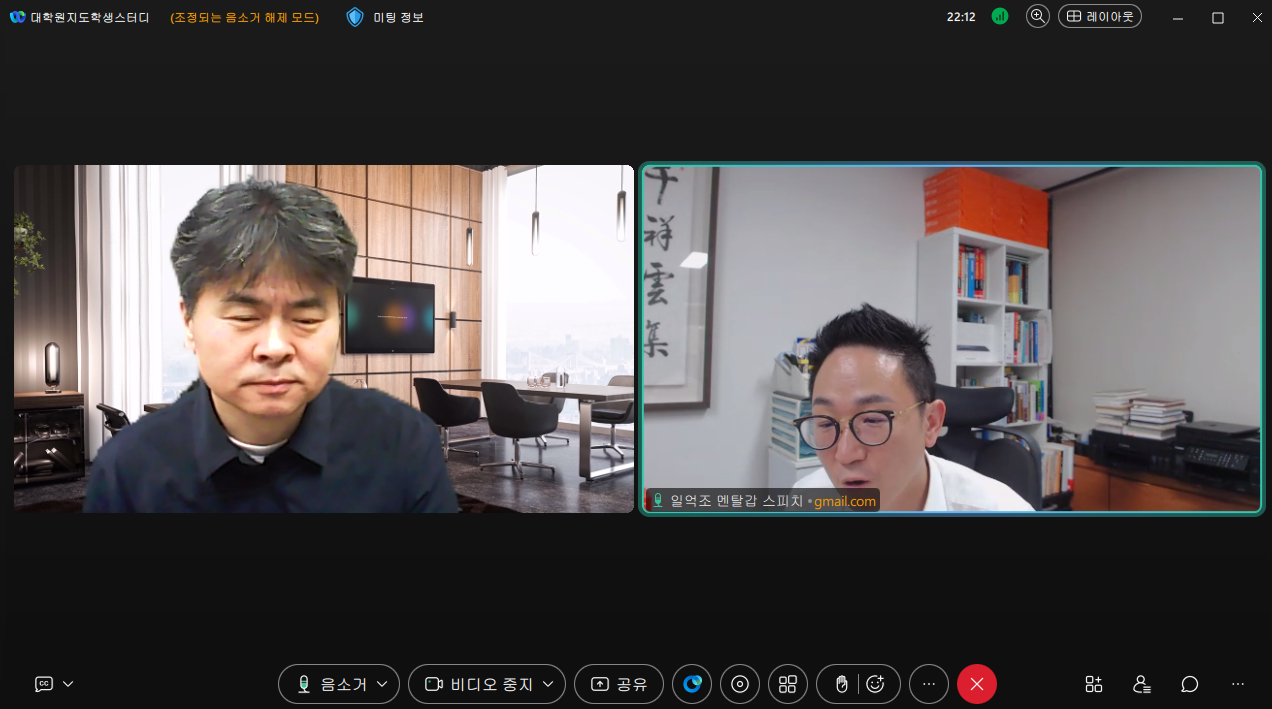This screenshot has width=1272, height=709.
Task: Open 미팅 정보 meeting info
Action: [x=386, y=17]
